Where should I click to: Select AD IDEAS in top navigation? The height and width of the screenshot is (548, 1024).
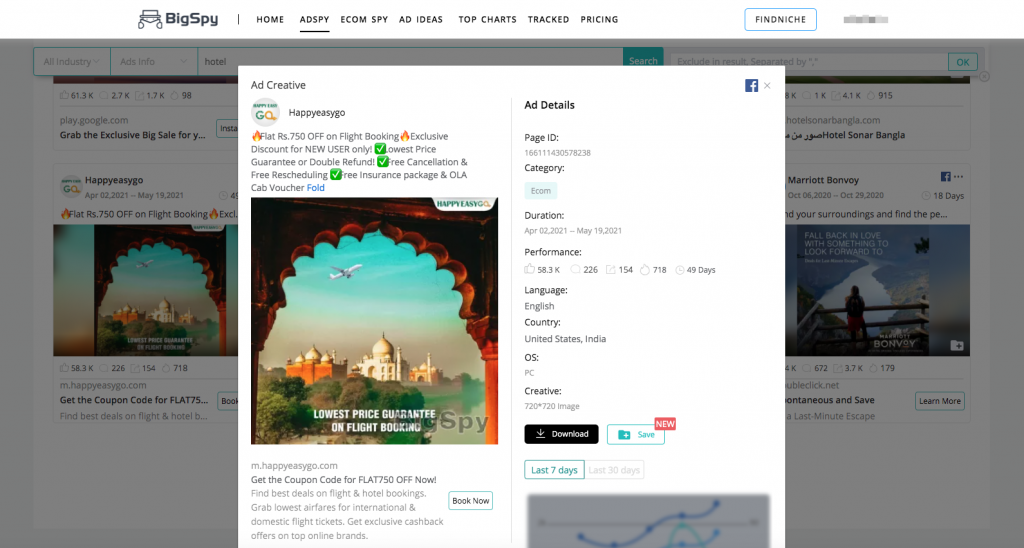point(421,20)
